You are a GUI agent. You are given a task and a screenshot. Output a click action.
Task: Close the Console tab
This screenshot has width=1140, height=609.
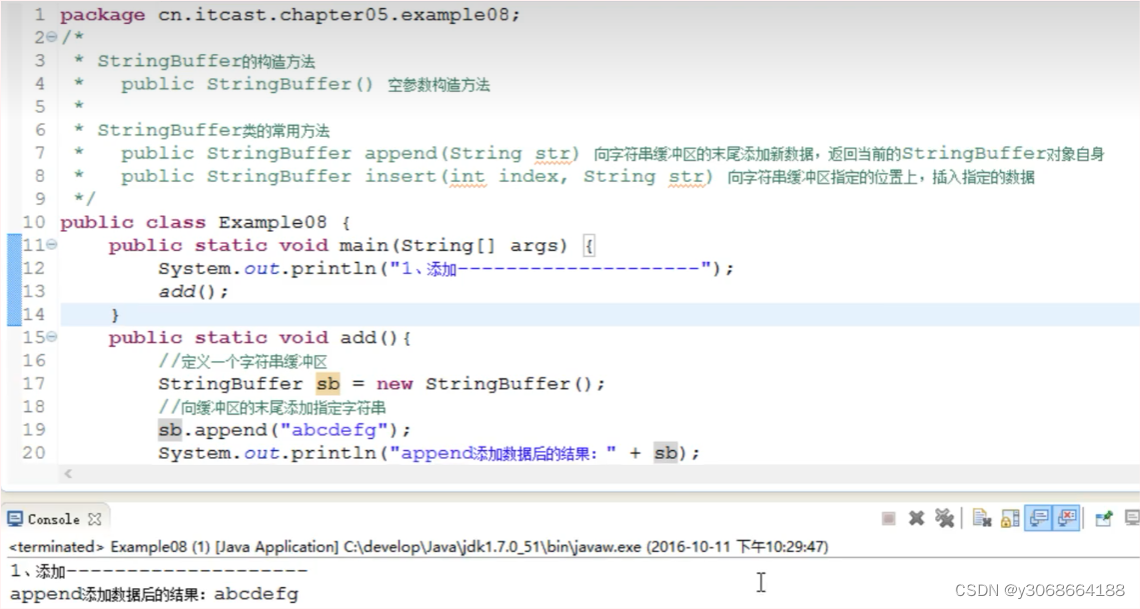click(92, 518)
